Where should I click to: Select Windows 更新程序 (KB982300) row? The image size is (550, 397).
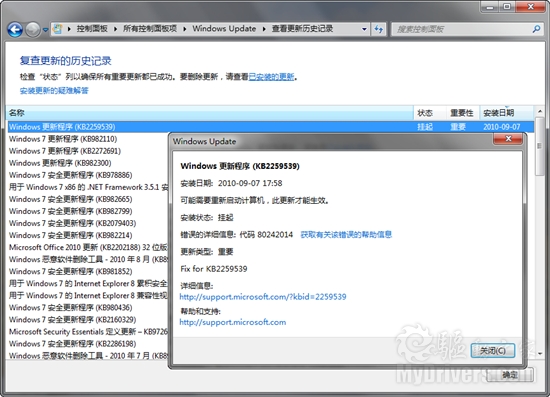tap(88, 163)
